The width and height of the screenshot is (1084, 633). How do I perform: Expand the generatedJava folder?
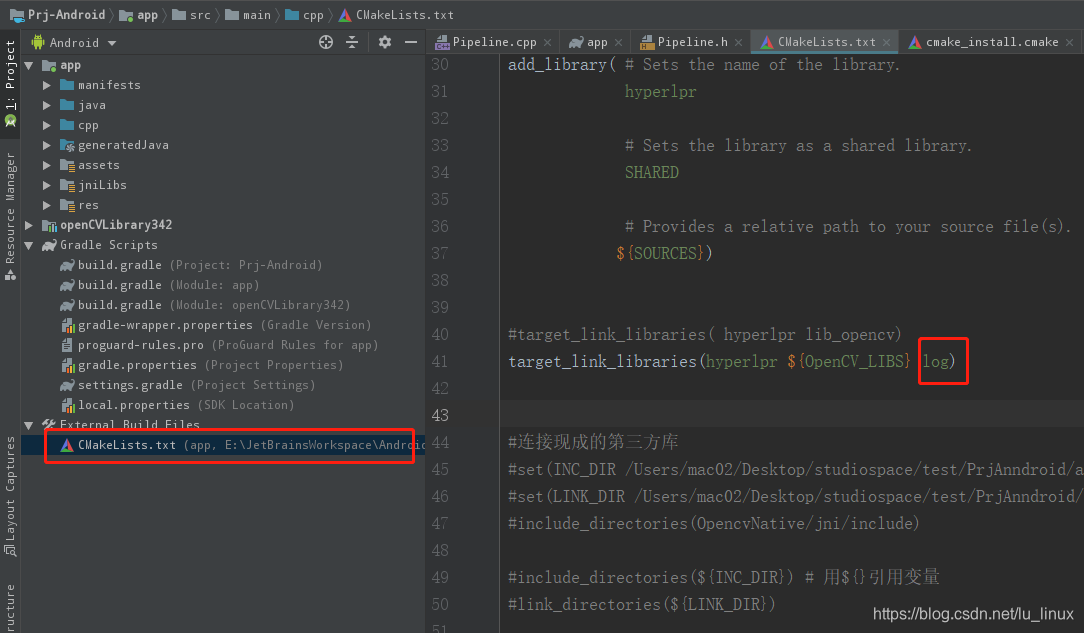coord(46,145)
